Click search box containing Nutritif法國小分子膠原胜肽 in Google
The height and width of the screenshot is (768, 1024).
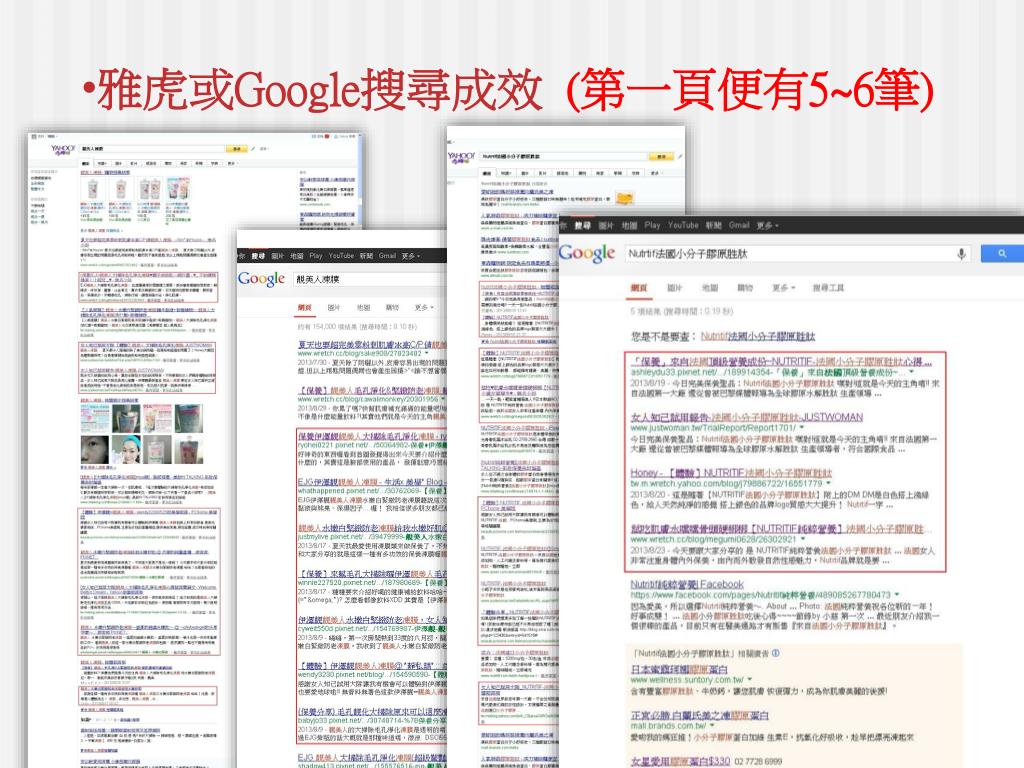pos(797,253)
